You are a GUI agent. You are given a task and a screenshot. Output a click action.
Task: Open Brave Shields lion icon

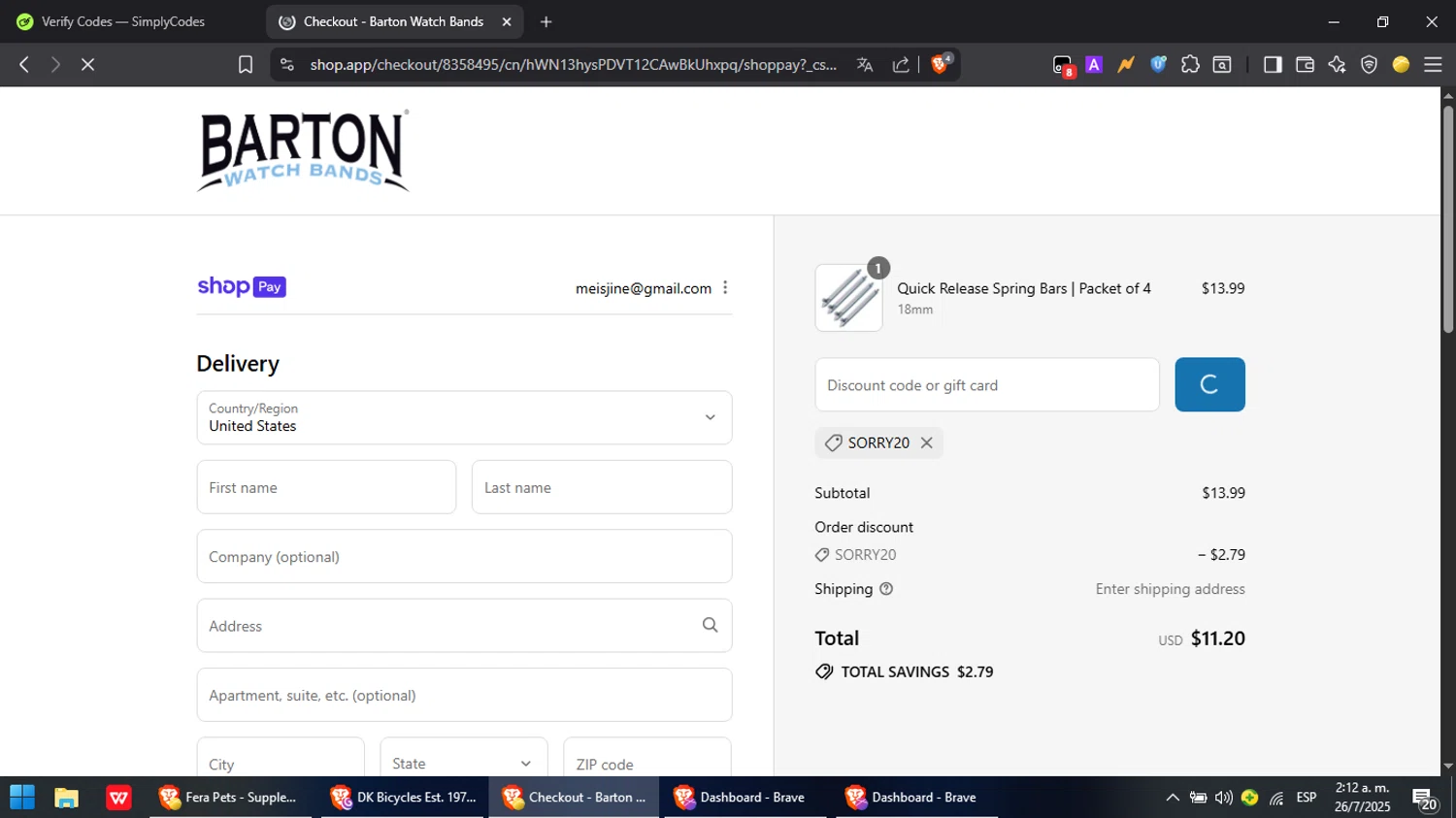[940, 64]
